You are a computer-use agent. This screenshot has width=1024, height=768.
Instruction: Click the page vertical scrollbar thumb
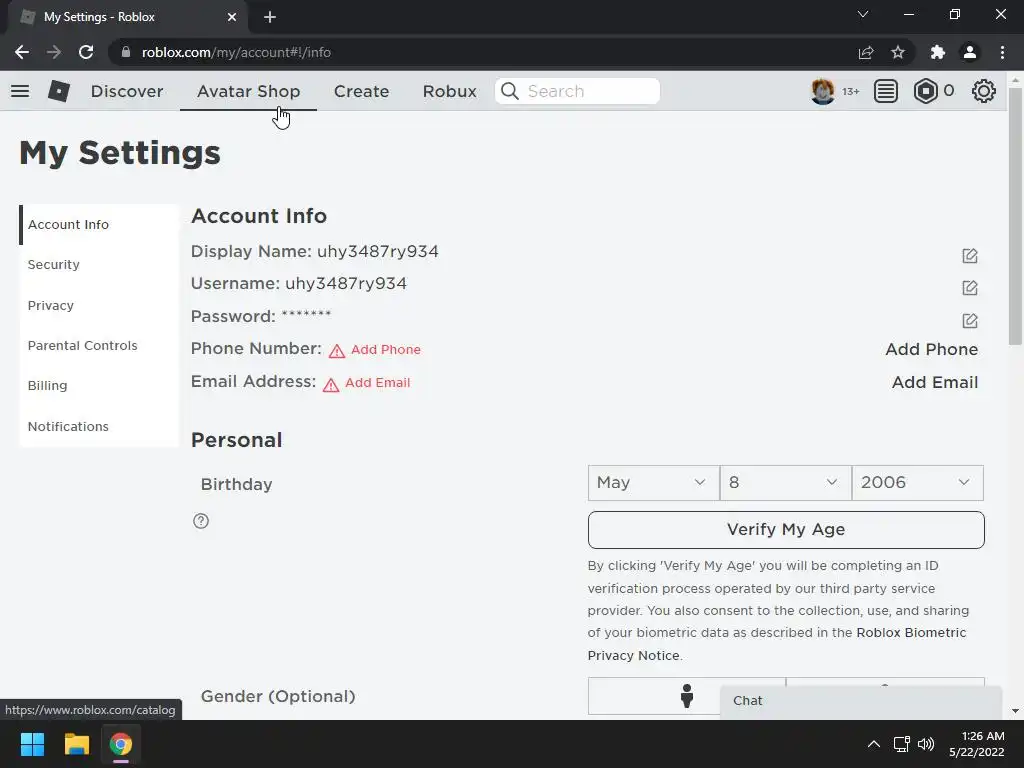point(1015,216)
